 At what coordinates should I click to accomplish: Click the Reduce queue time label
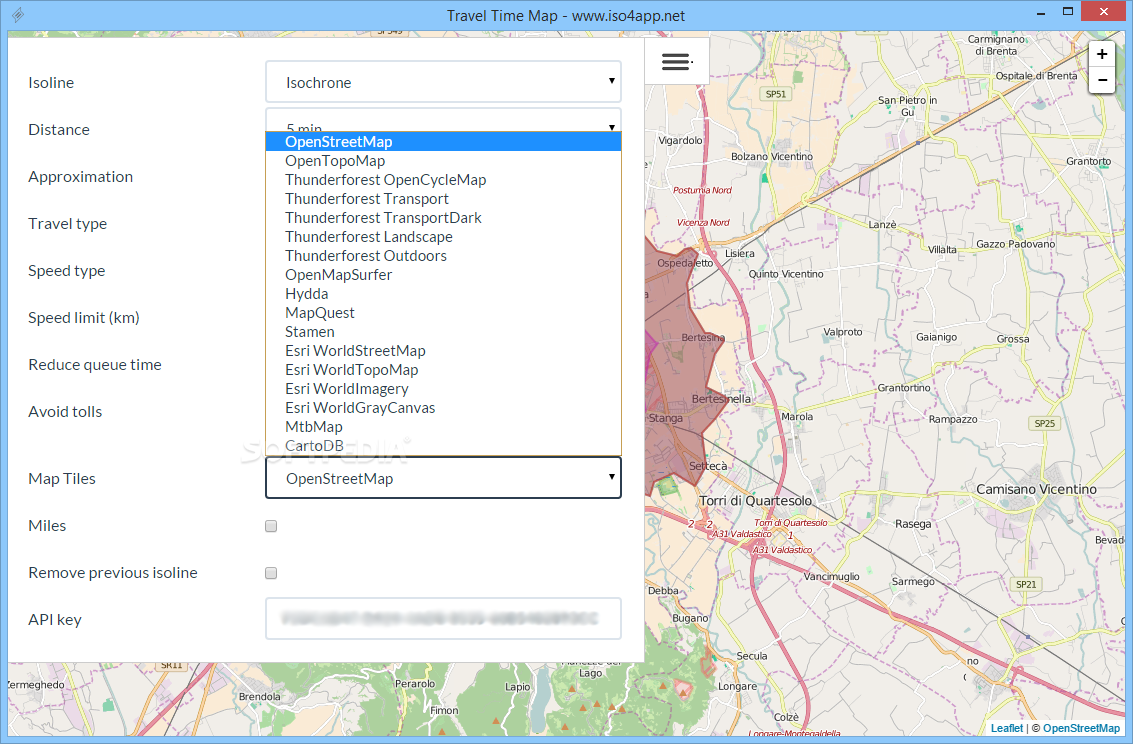[x=95, y=365]
